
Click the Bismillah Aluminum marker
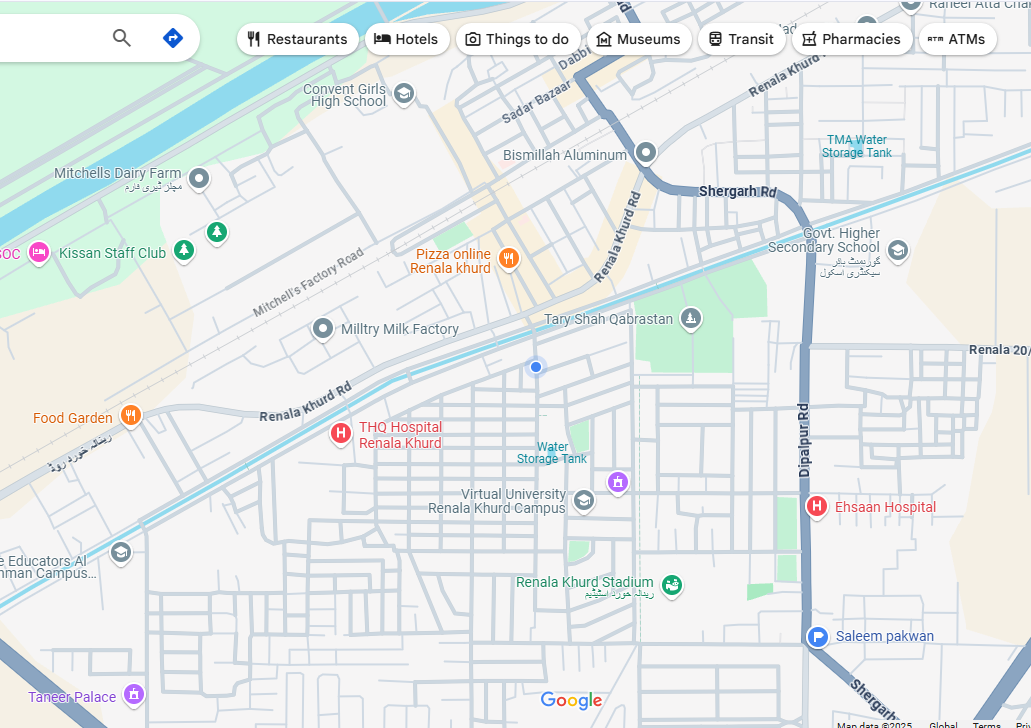coord(646,153)
